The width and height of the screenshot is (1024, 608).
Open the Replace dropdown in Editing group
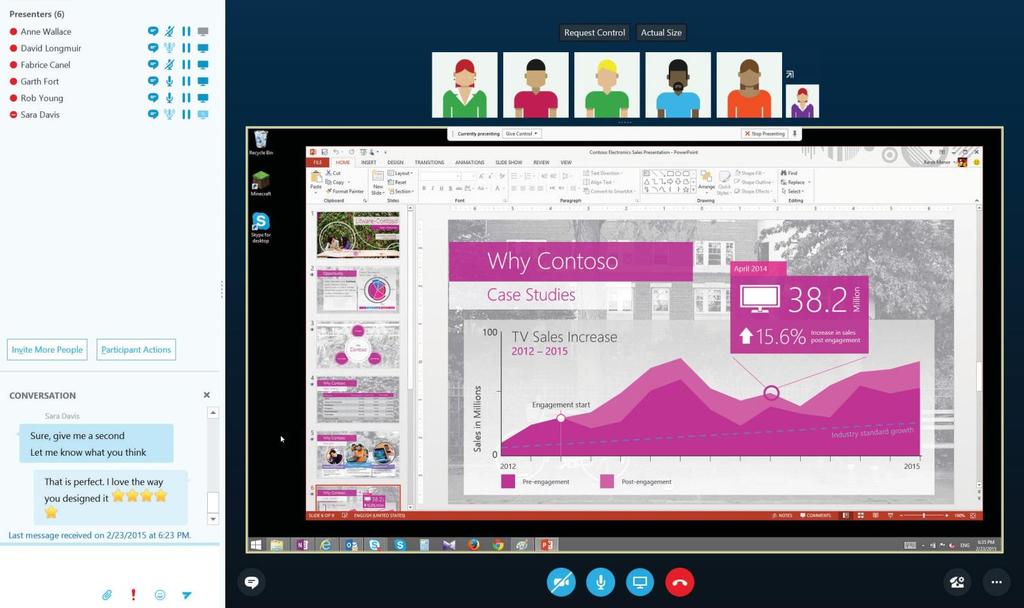(x=795, y=182)
